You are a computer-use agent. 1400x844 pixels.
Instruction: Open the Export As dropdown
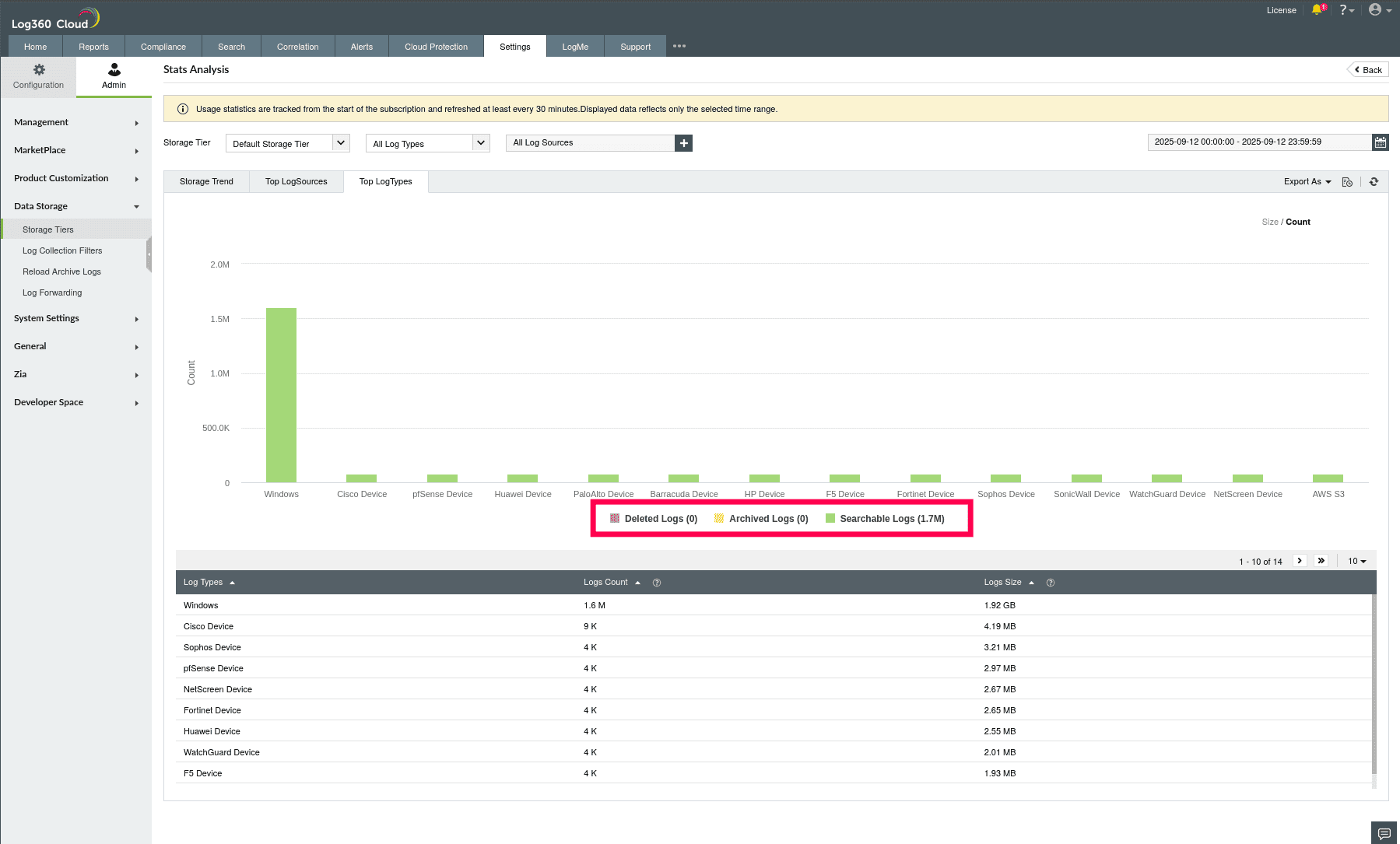tap(1307, 182)
